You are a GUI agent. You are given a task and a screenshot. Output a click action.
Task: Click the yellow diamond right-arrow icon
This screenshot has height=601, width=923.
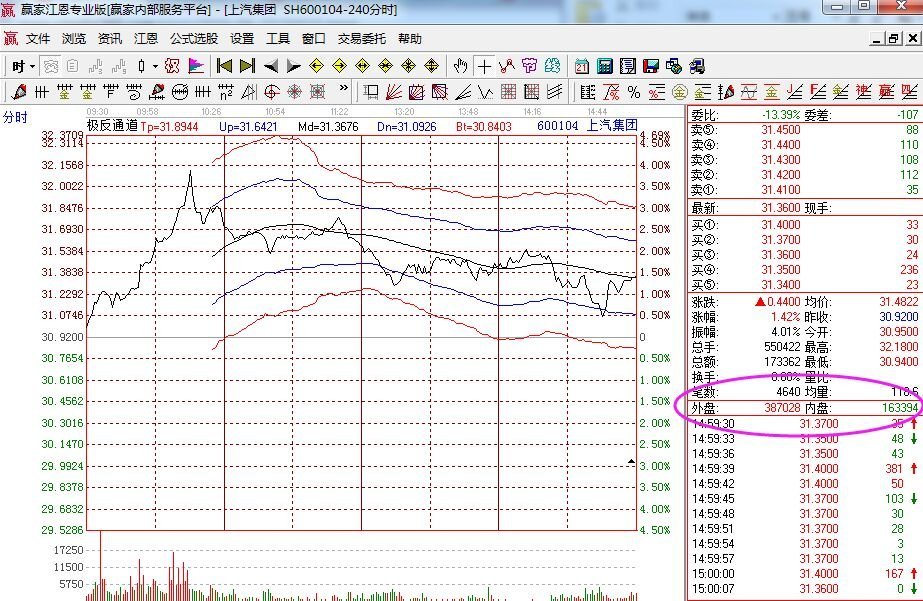pos(340,66)
